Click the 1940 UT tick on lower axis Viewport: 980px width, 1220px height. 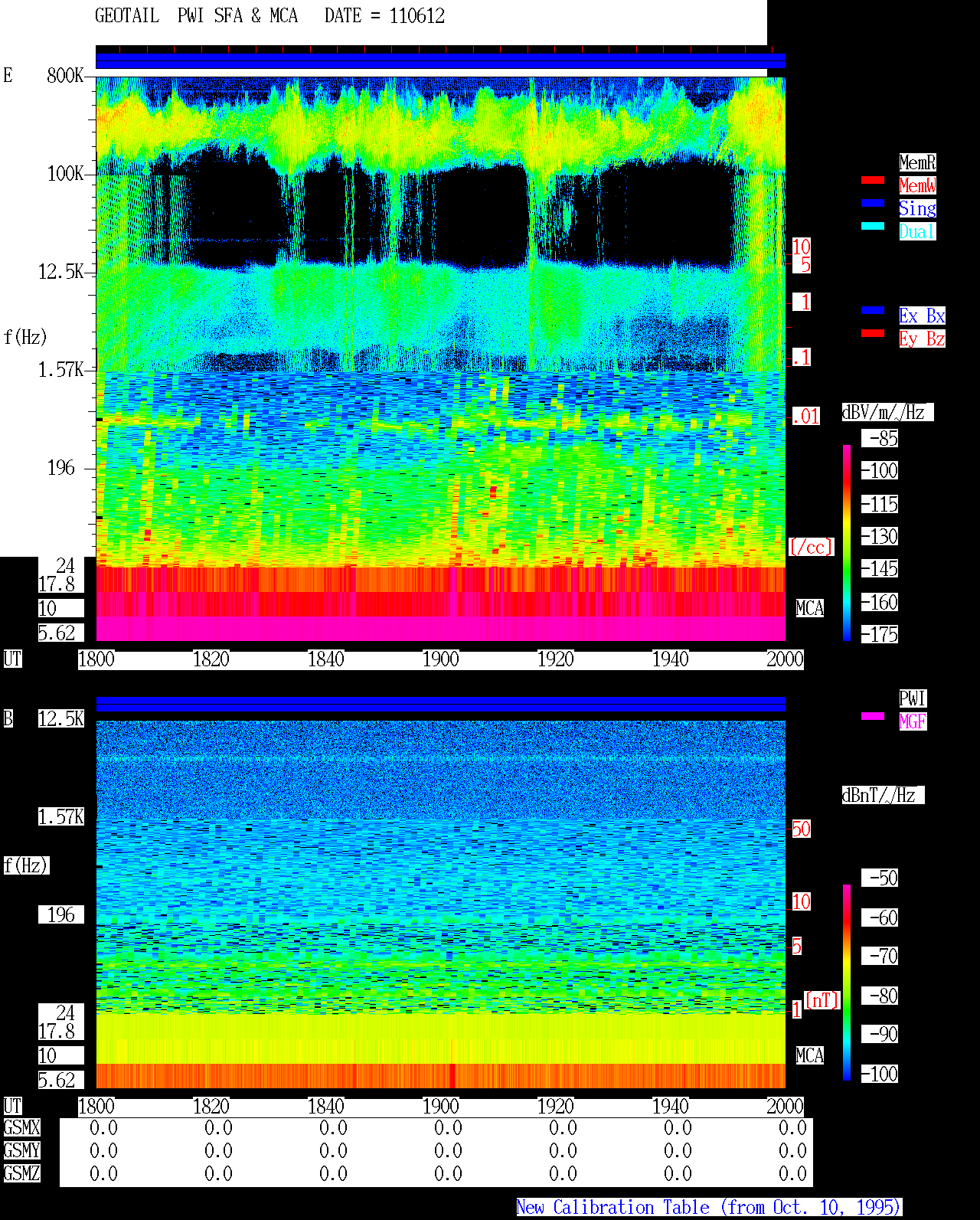(x=670, y=1107)
